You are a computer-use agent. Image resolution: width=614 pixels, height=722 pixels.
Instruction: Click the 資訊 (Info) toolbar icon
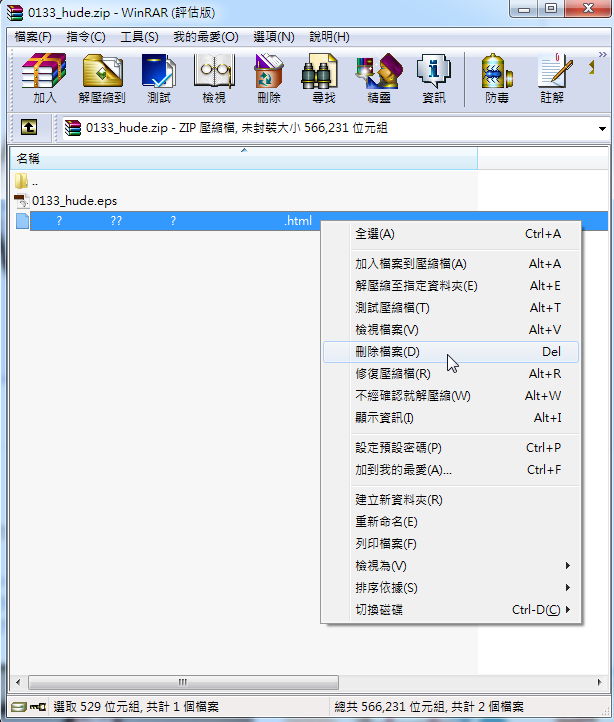433,78
